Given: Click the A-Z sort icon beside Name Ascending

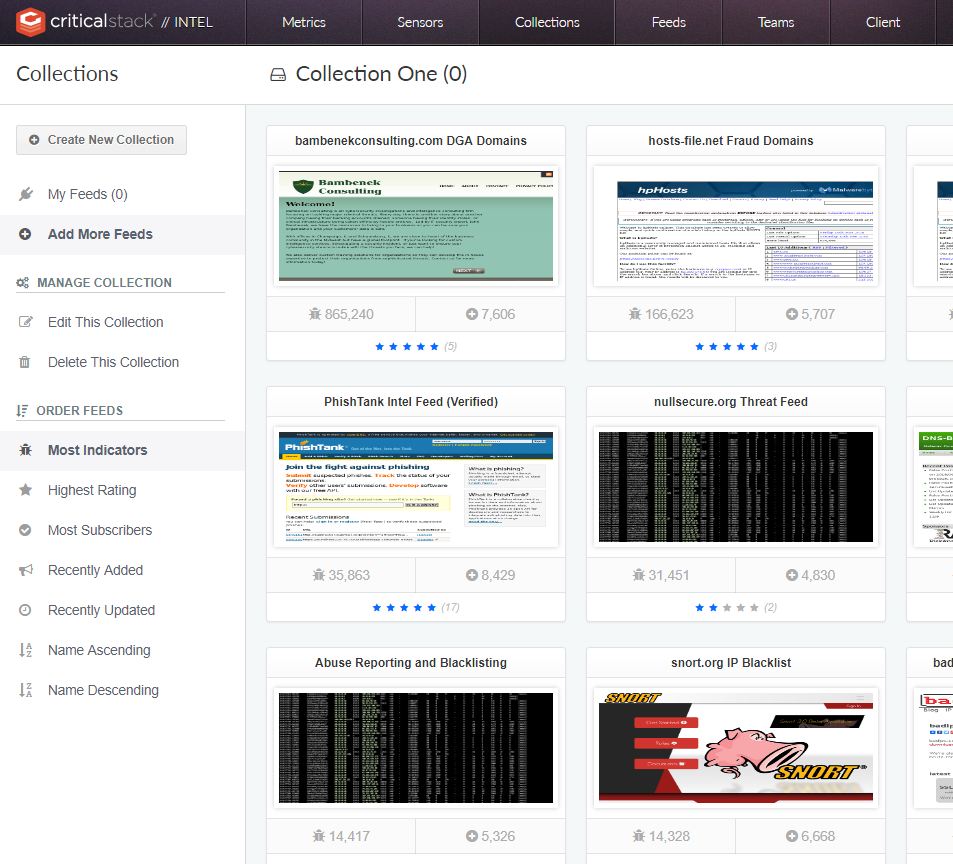Looking at the screenshot, I should tap(26, 650).
